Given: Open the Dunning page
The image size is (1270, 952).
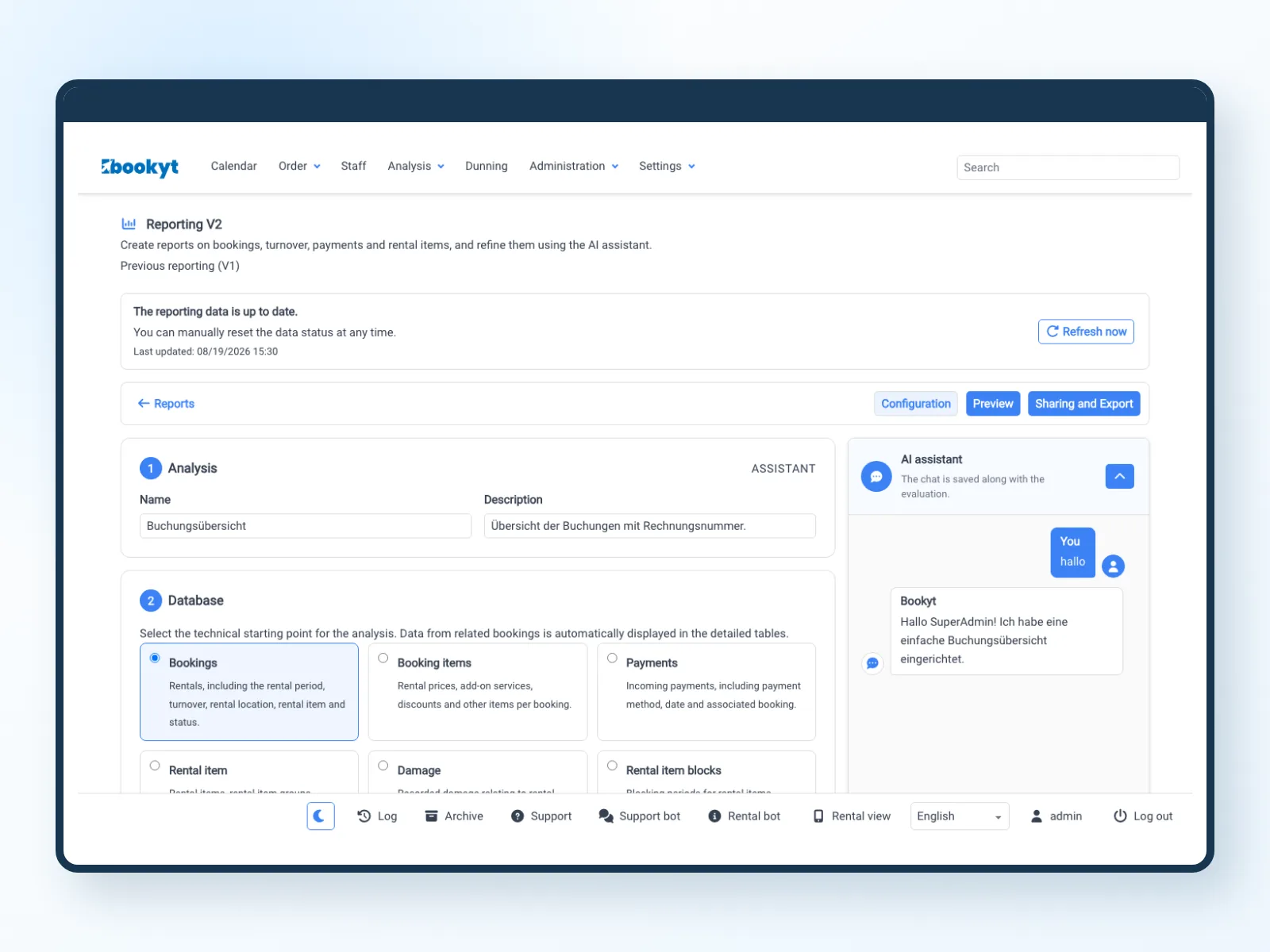Looking at the screenshot, I should click(x=487, y=166).
